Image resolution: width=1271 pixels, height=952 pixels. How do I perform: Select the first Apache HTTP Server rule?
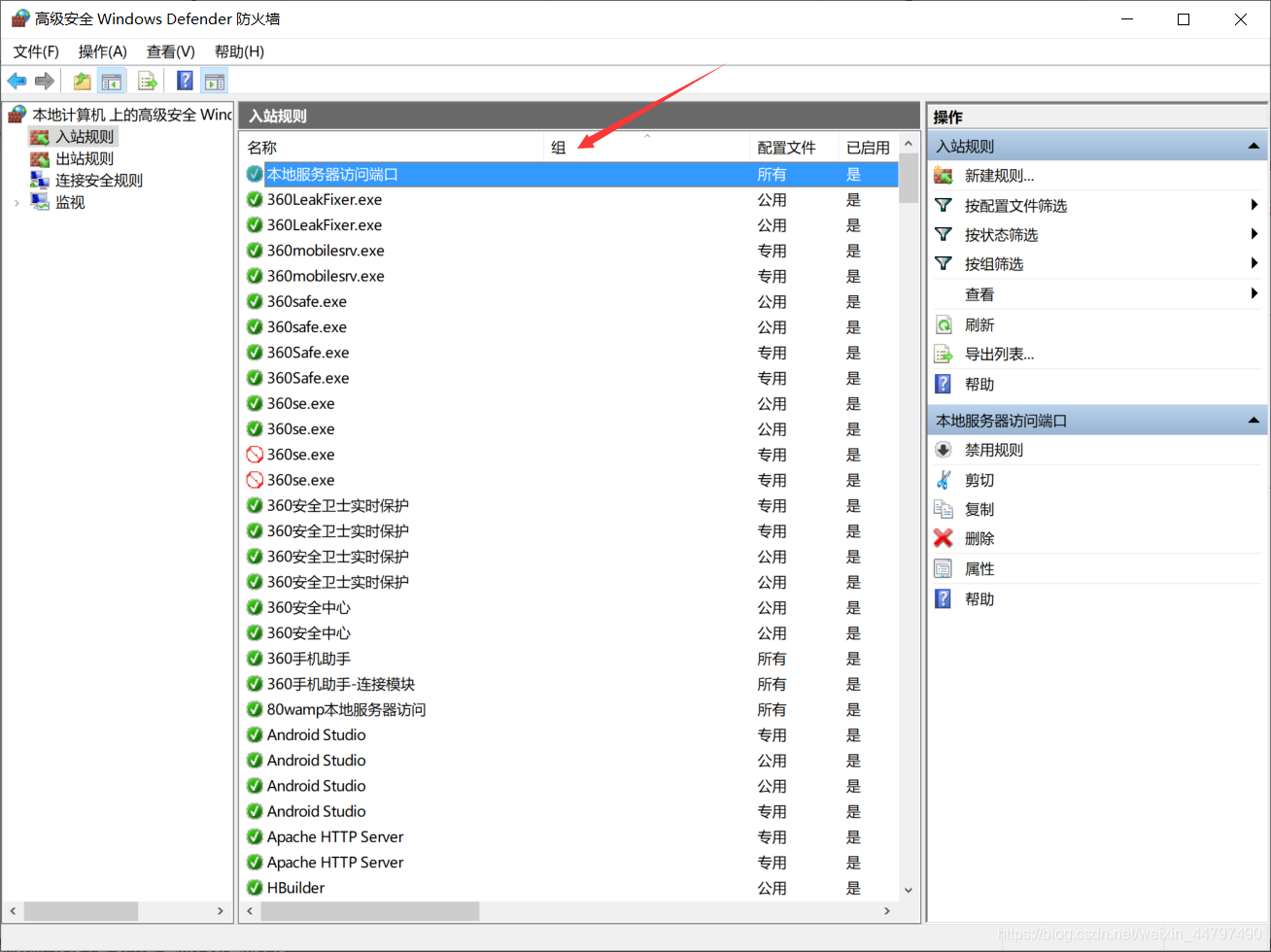coord(569,836)
